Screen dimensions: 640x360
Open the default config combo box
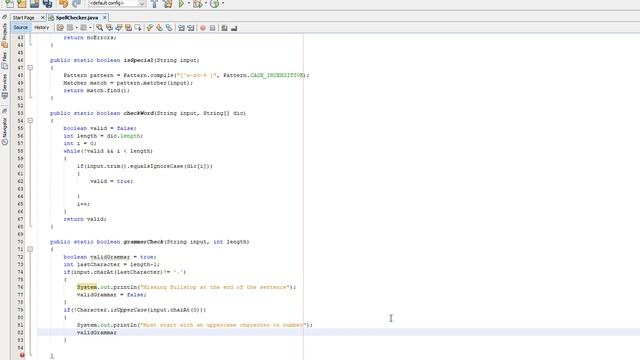click(x=117, y=3)
